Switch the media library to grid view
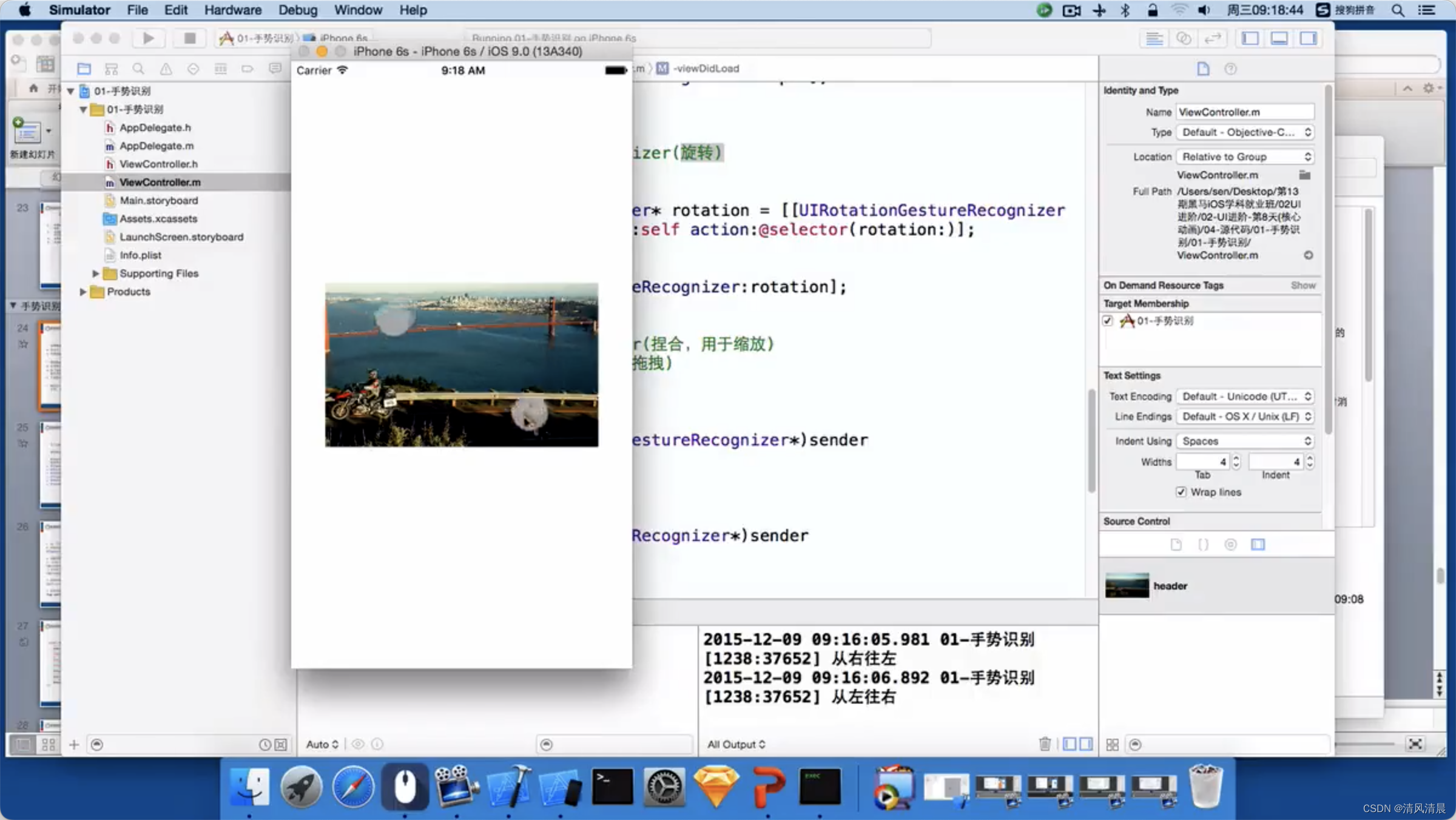 click(1112, 744)
